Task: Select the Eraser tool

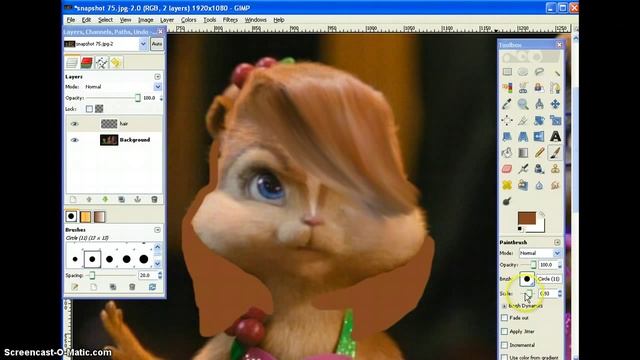Action: tap(507, 169)
